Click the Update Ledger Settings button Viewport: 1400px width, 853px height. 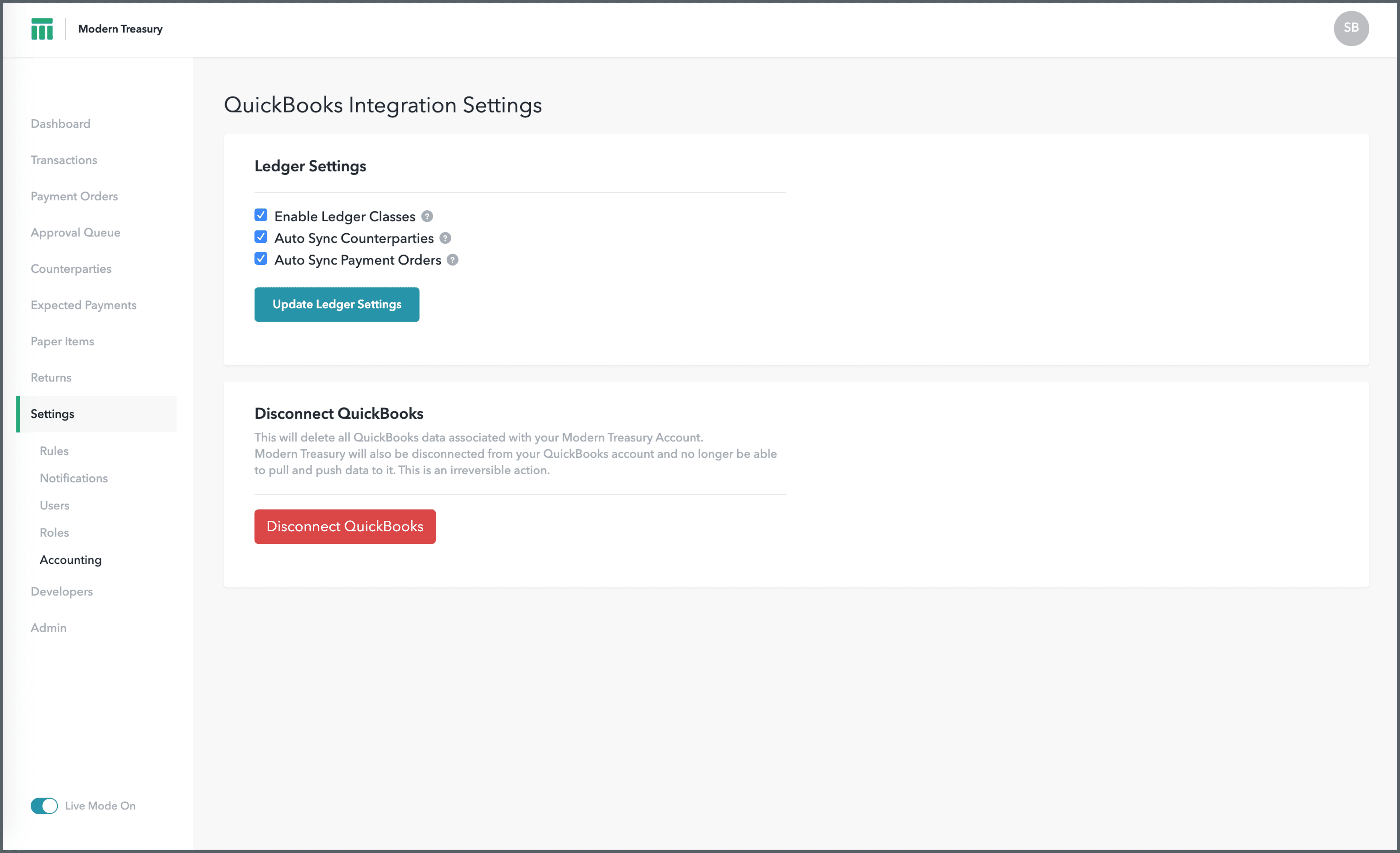point(337,304)
